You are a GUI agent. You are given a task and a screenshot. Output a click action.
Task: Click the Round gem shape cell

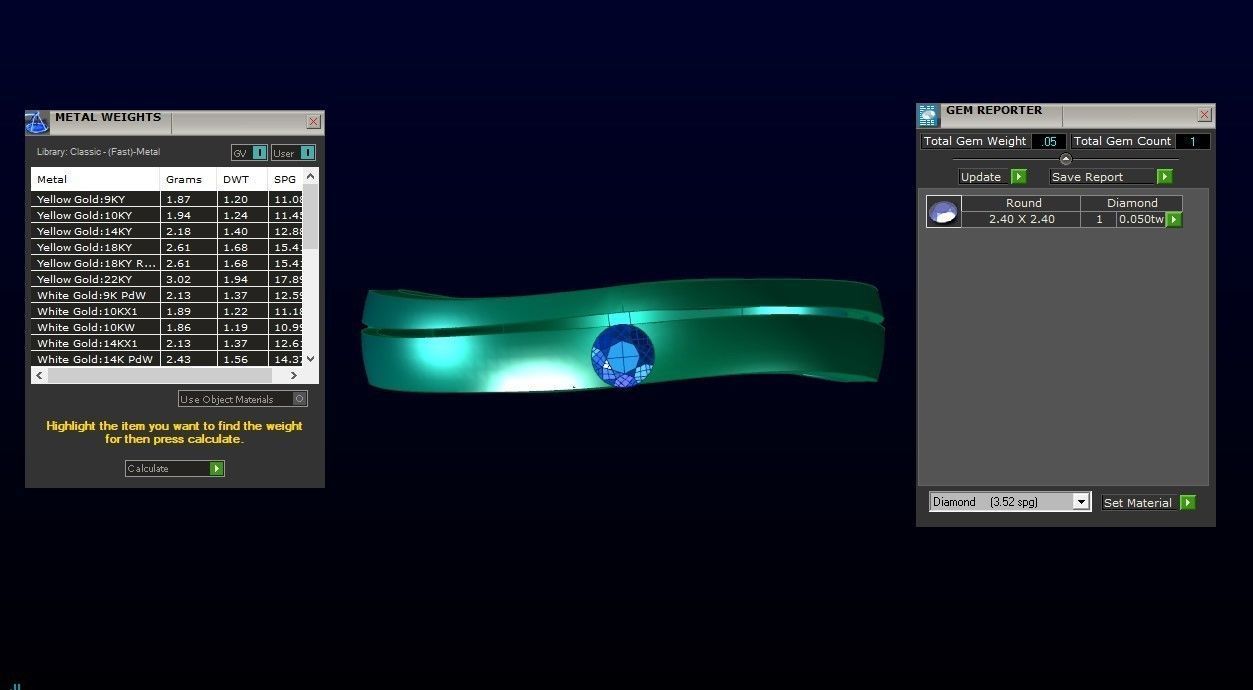pyautogui.click(x=1021, y=203)
